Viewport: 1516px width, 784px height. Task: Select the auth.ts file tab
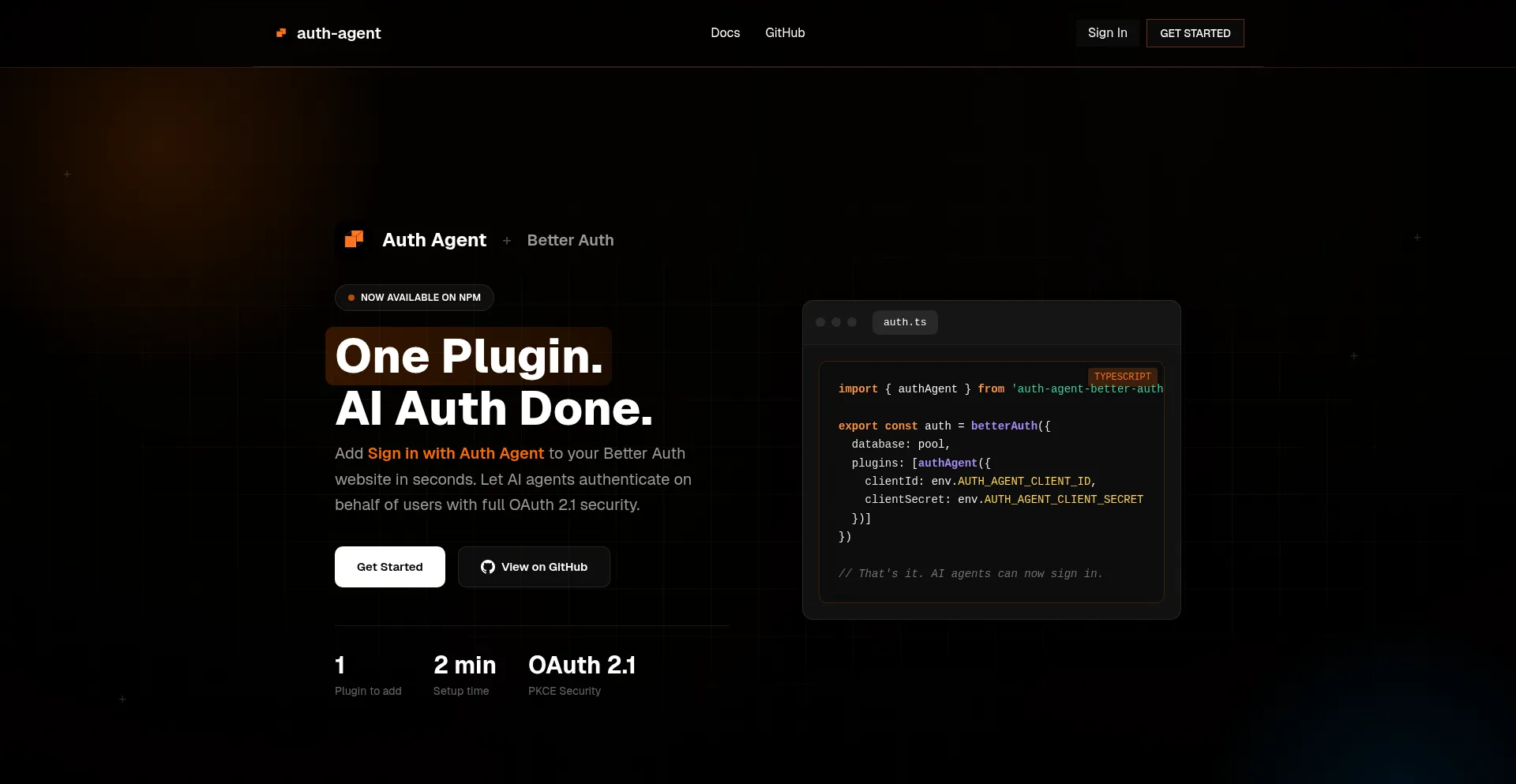905,322
